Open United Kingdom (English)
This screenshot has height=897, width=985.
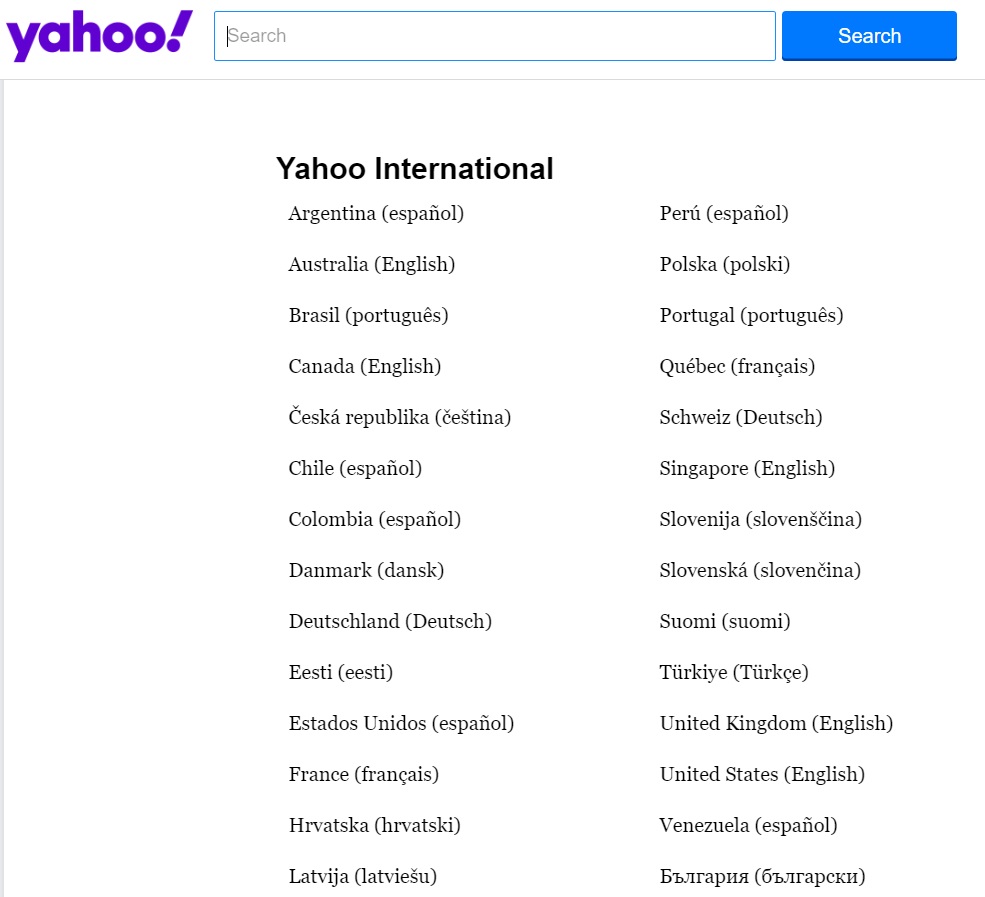coord(776,723)
